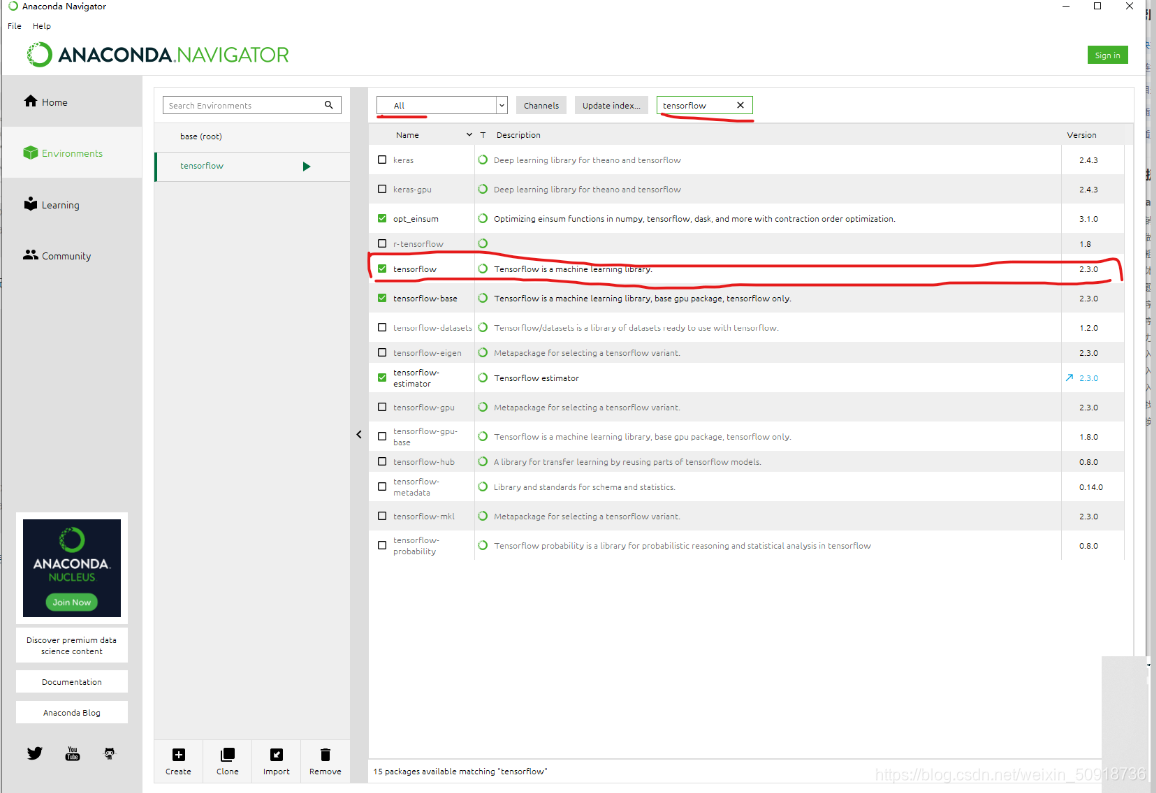Check the tensorflow-hub checkbox

click(382, 461)
